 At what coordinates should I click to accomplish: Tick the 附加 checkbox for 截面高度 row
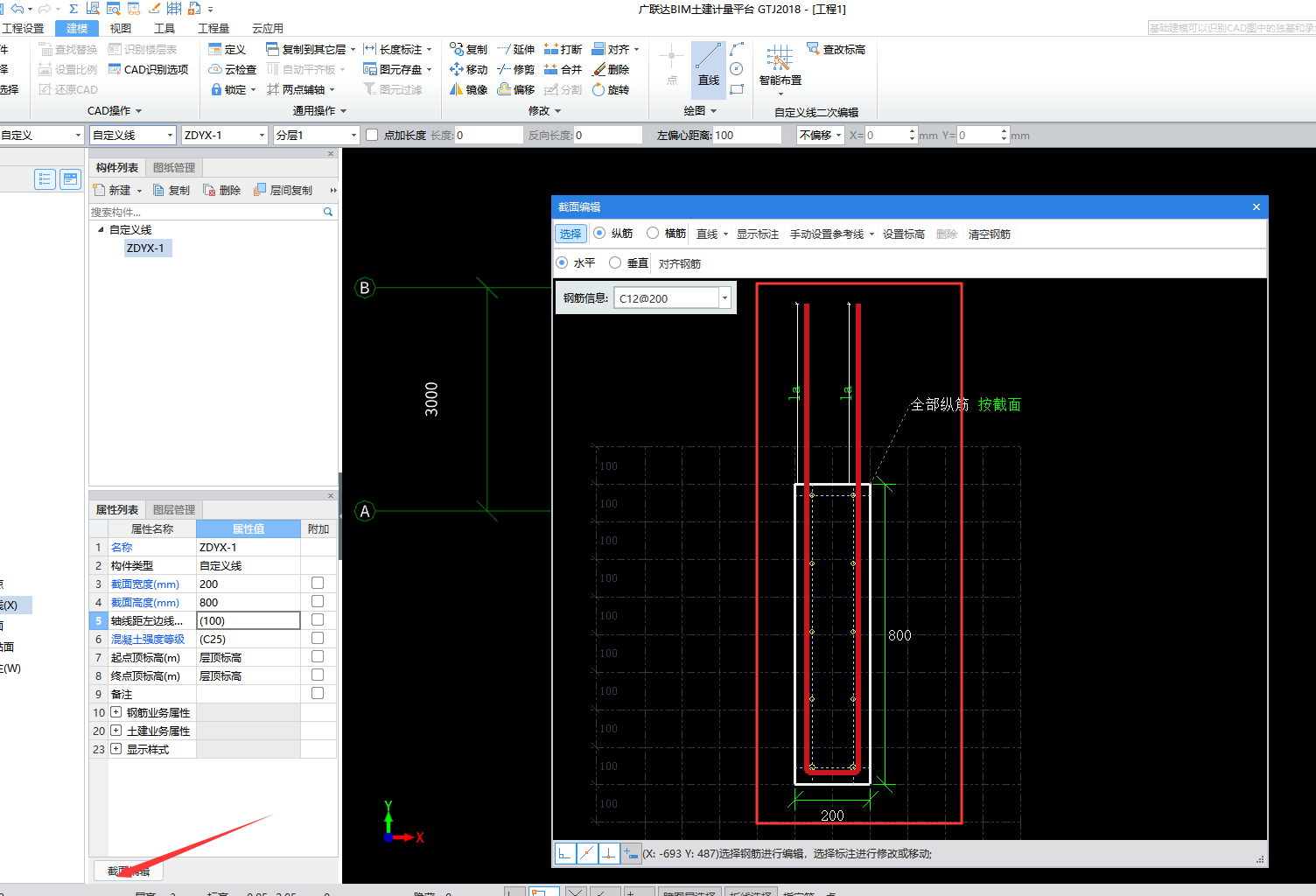coord(318,601)
